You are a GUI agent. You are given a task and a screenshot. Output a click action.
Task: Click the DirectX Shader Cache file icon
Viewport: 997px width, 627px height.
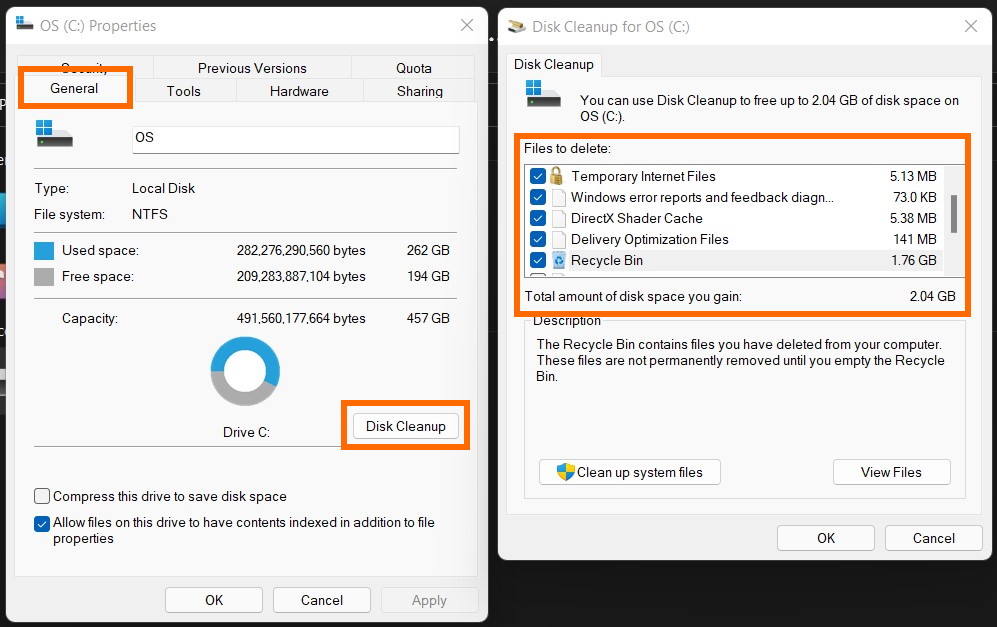pos(558,218)
